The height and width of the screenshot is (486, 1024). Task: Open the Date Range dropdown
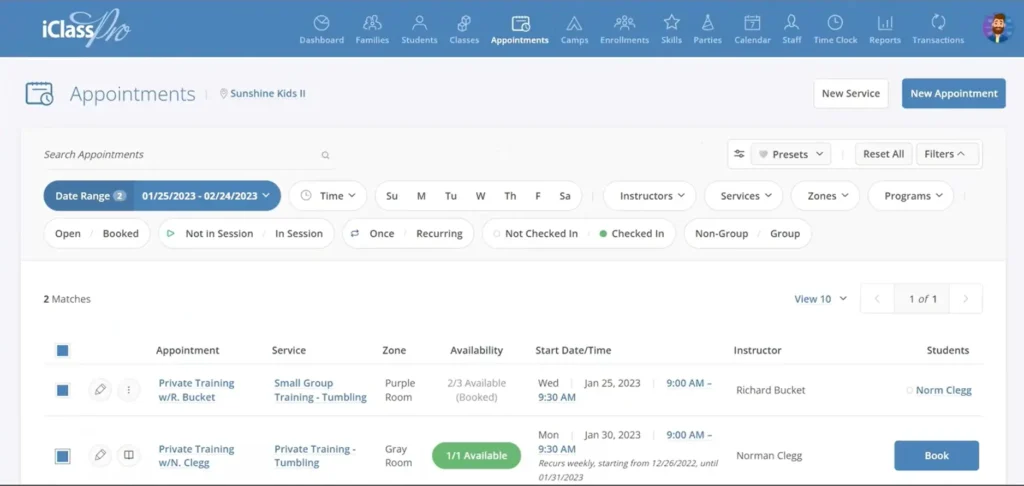click(x=162, y=195)
